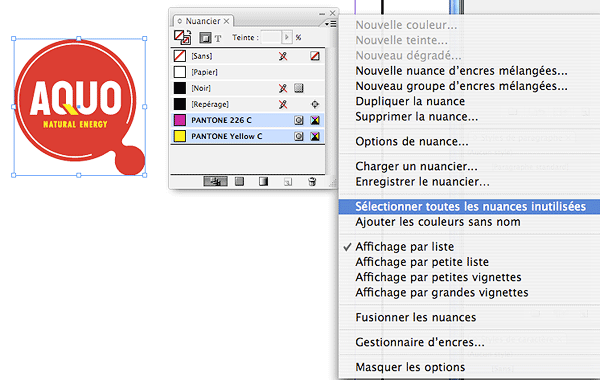Choose Ajouter les couleurs sans nom
This screenshot has width=600, height=380.
[438, 222]
